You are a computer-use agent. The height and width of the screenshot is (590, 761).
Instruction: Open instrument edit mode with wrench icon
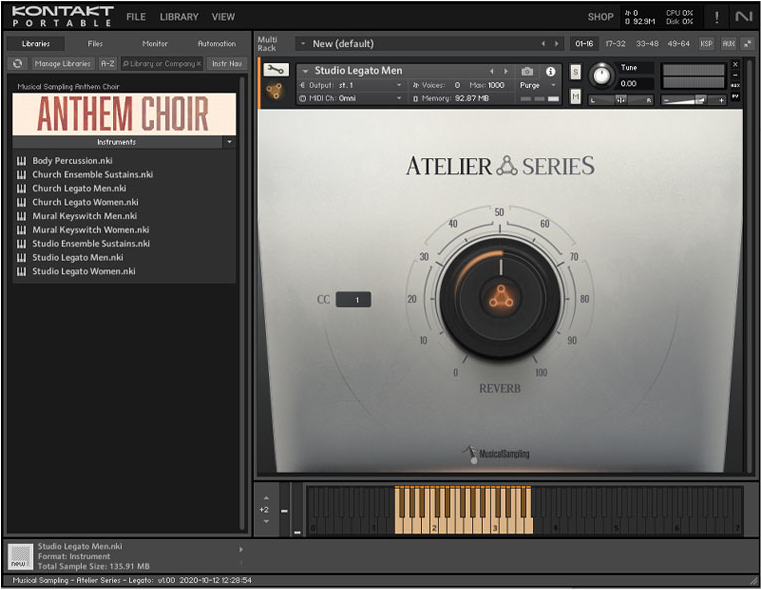276,70
